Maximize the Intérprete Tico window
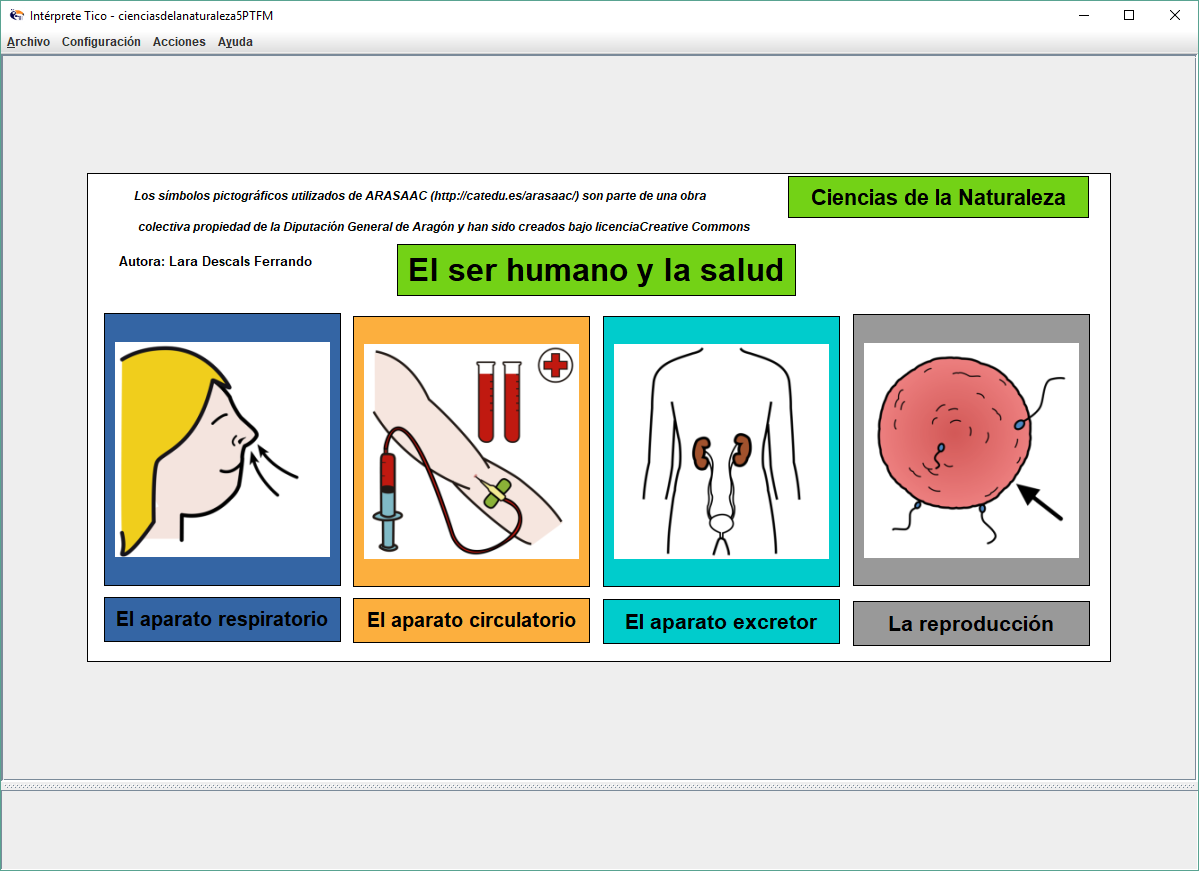This screenshot has height=871, width=1199. 1129,15
